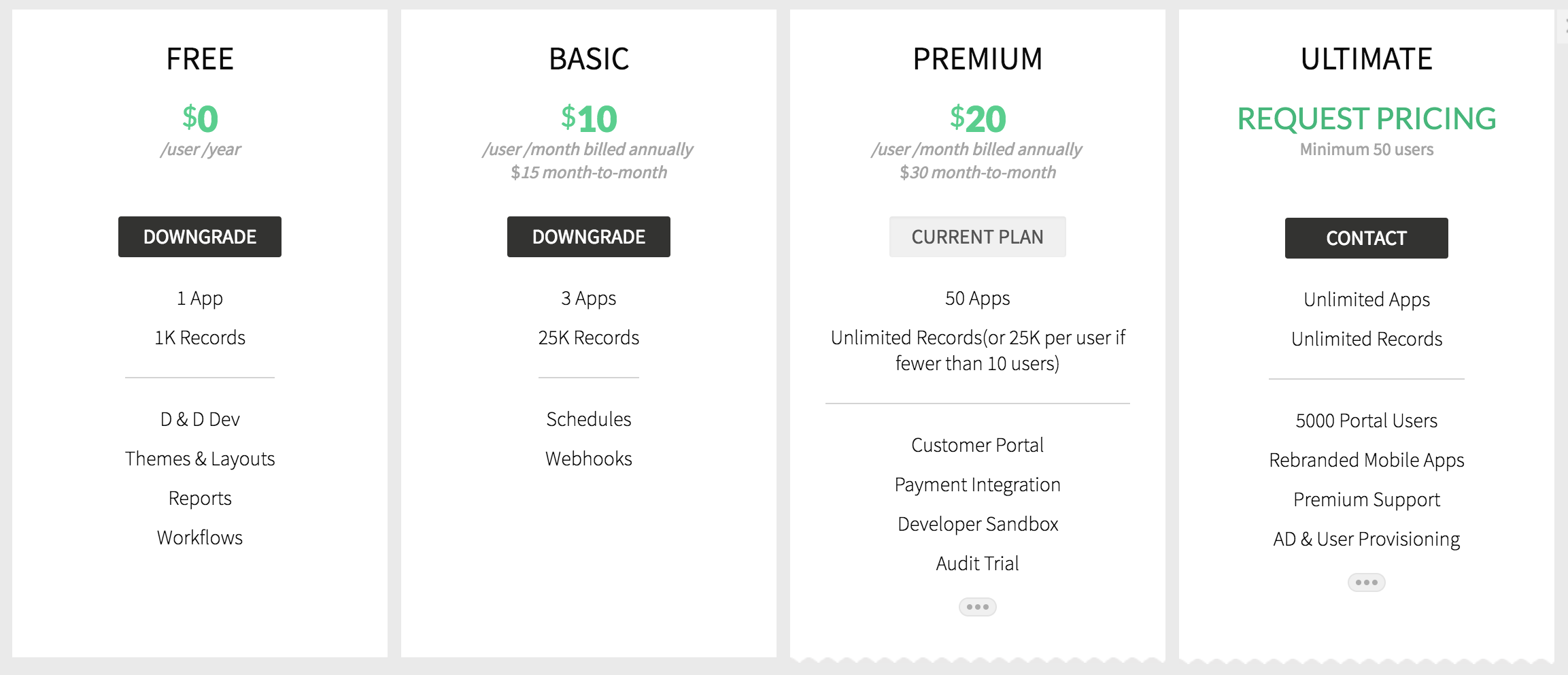Screen dimensions: 1568x675
Task: Click the Premium plan heading
Action: coord(977,59)
